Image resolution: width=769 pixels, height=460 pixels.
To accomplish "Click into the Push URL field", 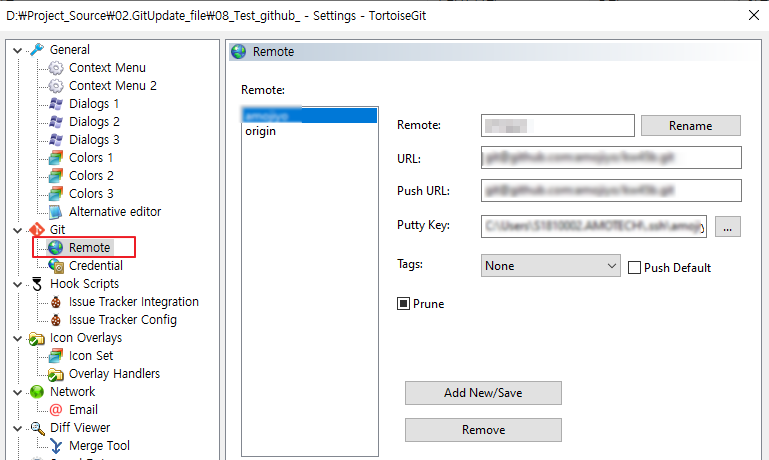I will [611, 190].
